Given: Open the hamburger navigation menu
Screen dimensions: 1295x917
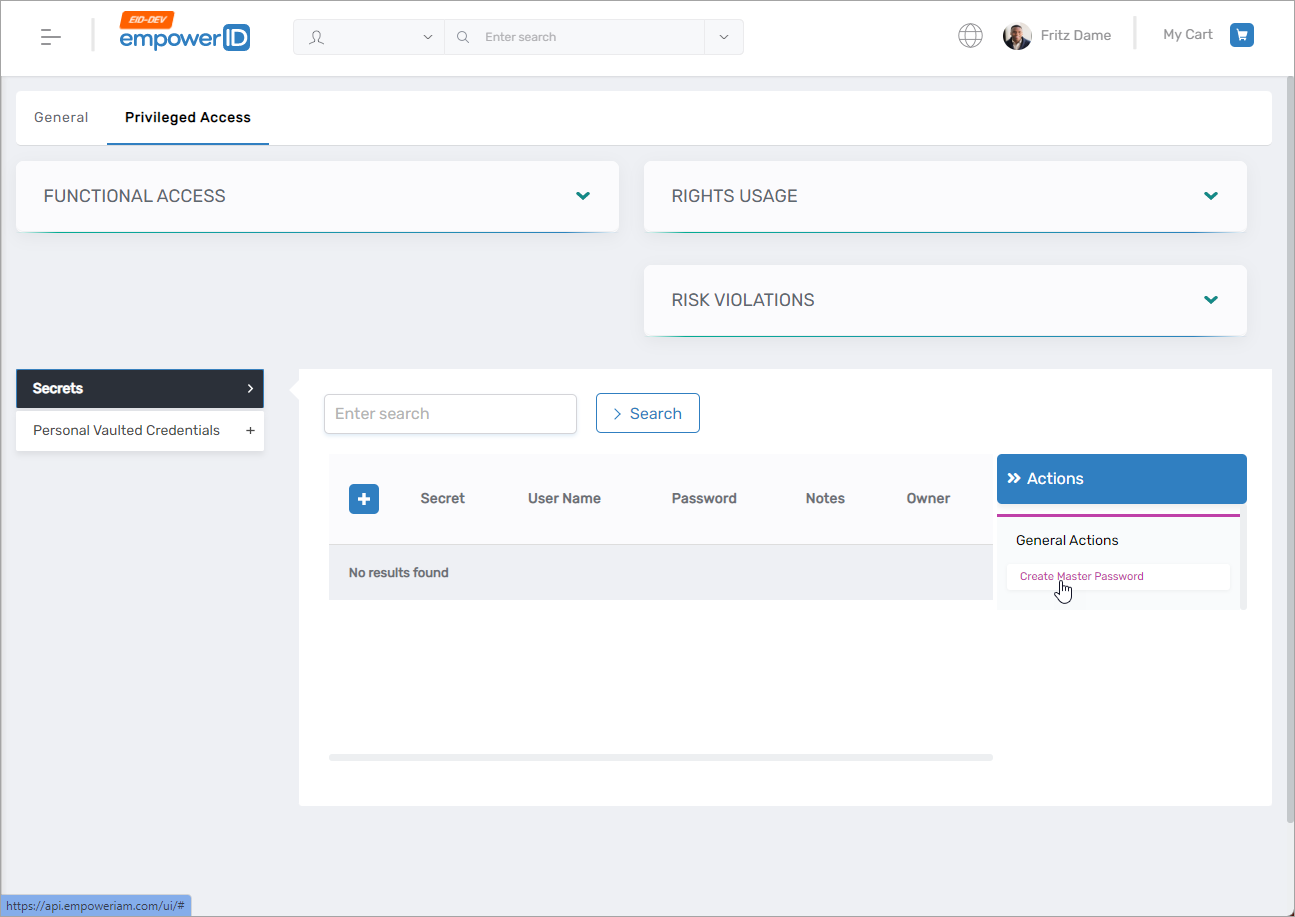Looking at the screenshot, I should (x=50, y=37).
